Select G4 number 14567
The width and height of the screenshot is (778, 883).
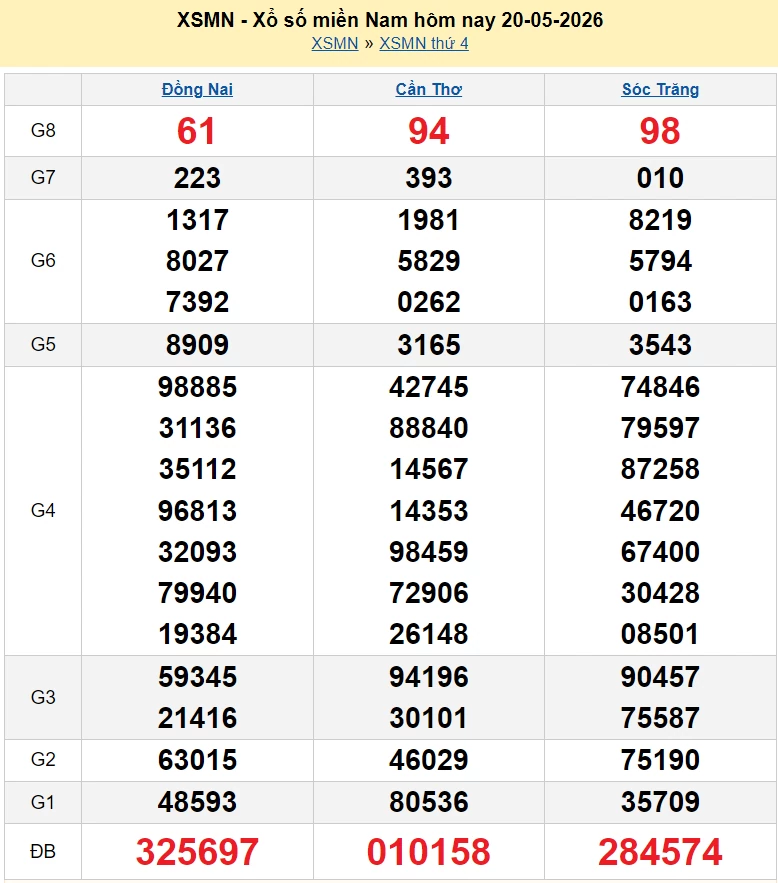pyautogui.click(x=429, y=470)
